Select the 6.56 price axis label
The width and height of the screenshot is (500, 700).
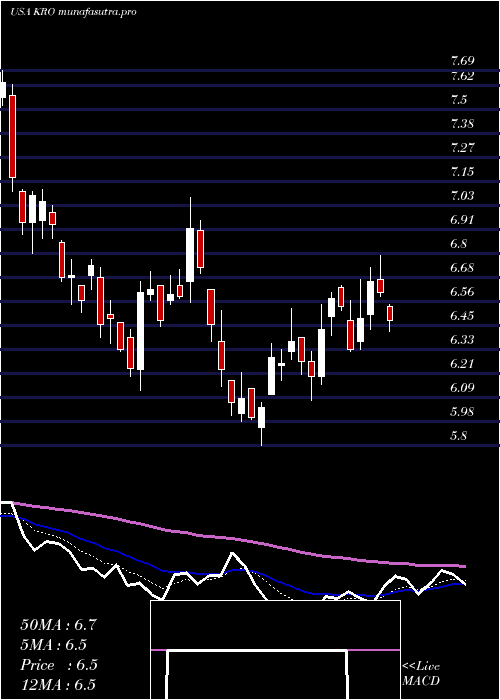[462, 292]
